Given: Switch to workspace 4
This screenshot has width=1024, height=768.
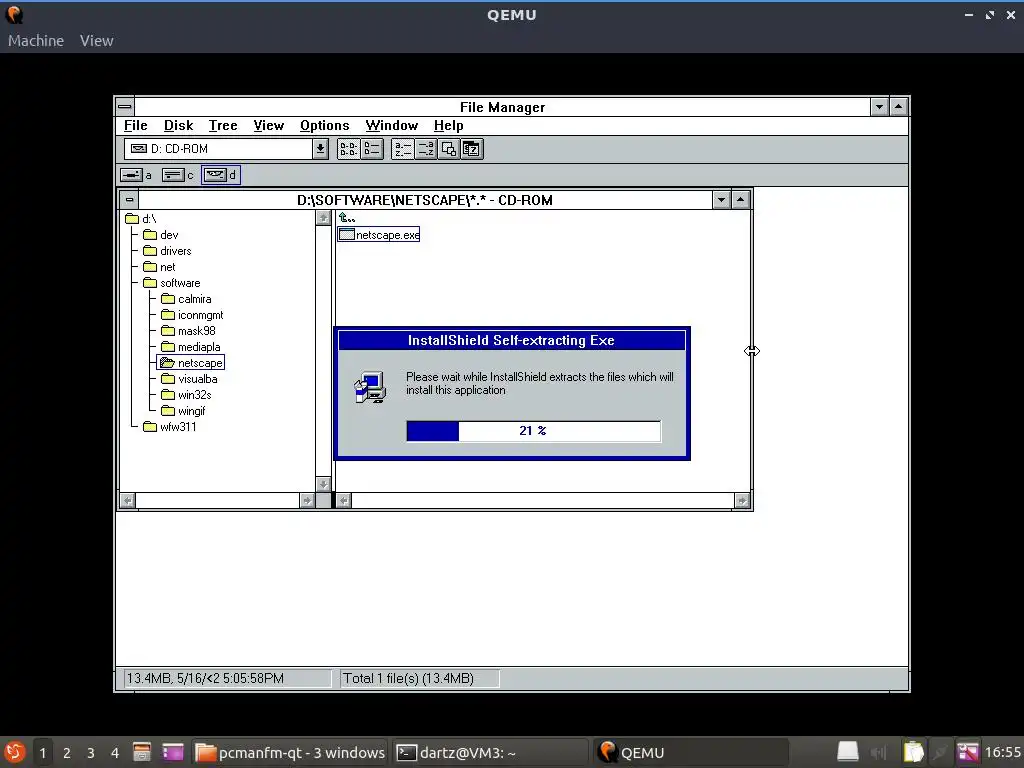Looking at the screenshot, I should [x=115, y=753].
